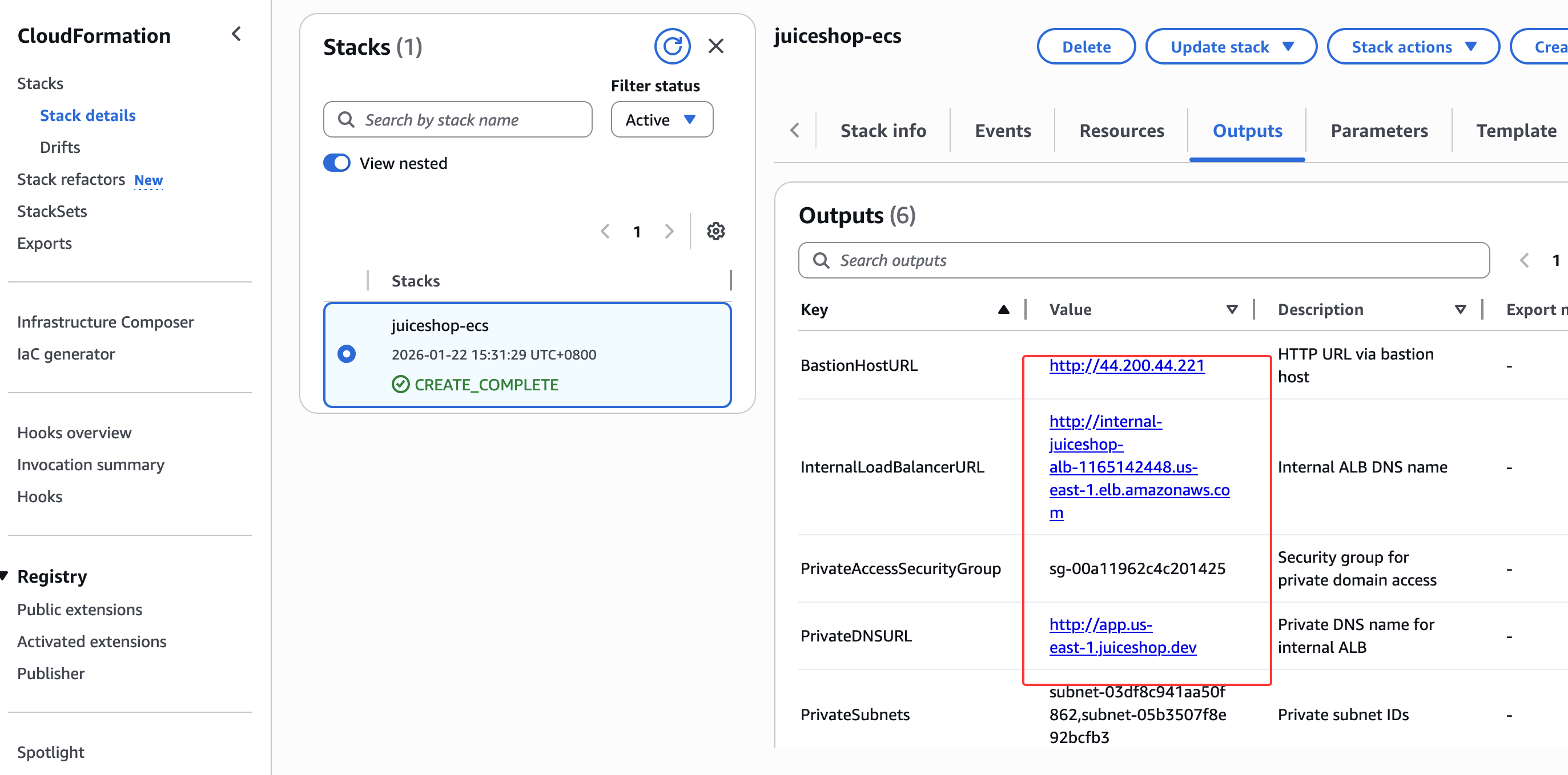This screenshot has width=1568, height=775.
Task: Go to previous stacks page arrow
Action: click(605, 231)
